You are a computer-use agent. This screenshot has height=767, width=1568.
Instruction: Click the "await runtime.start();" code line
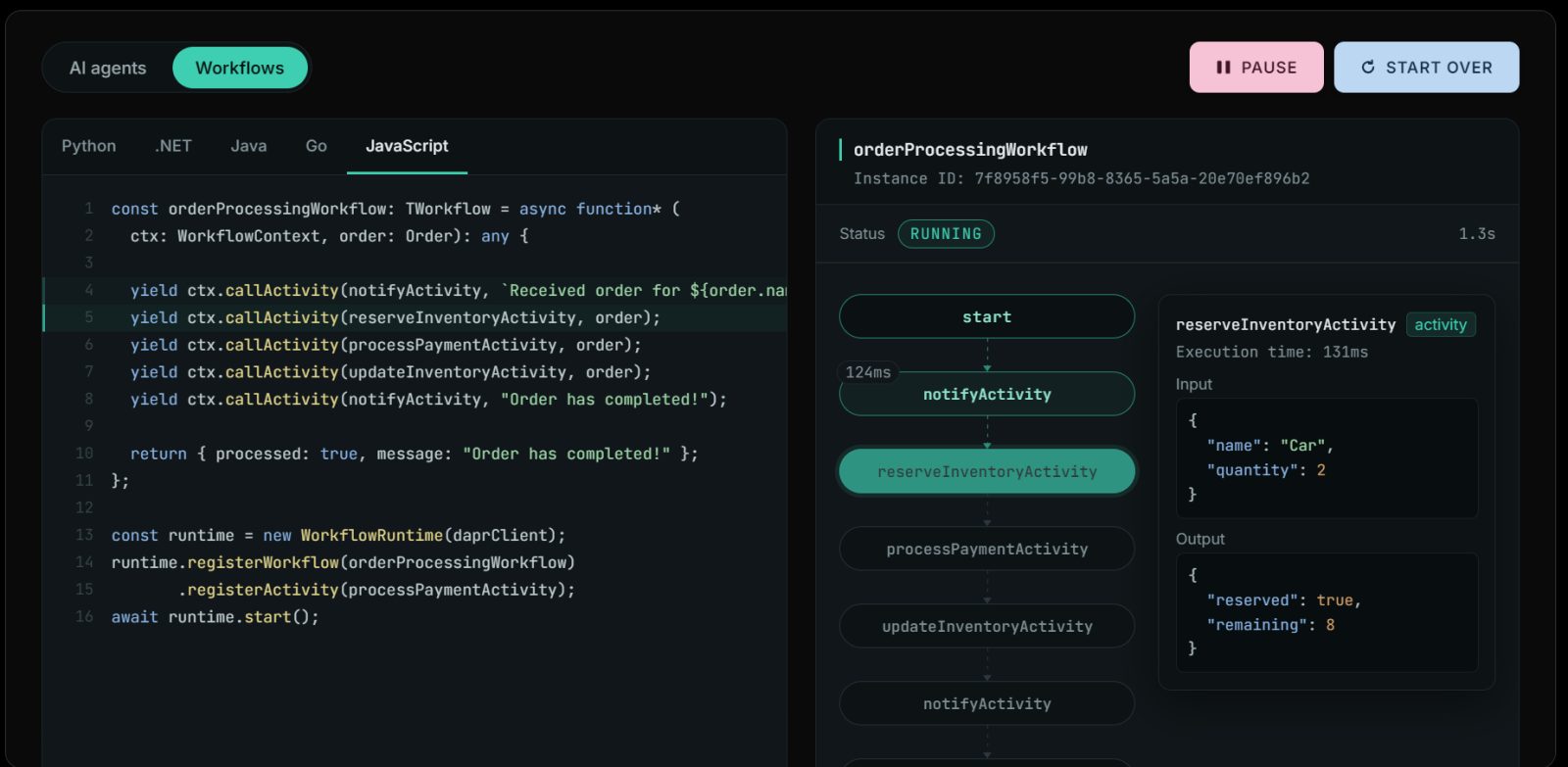click(216, 617)
